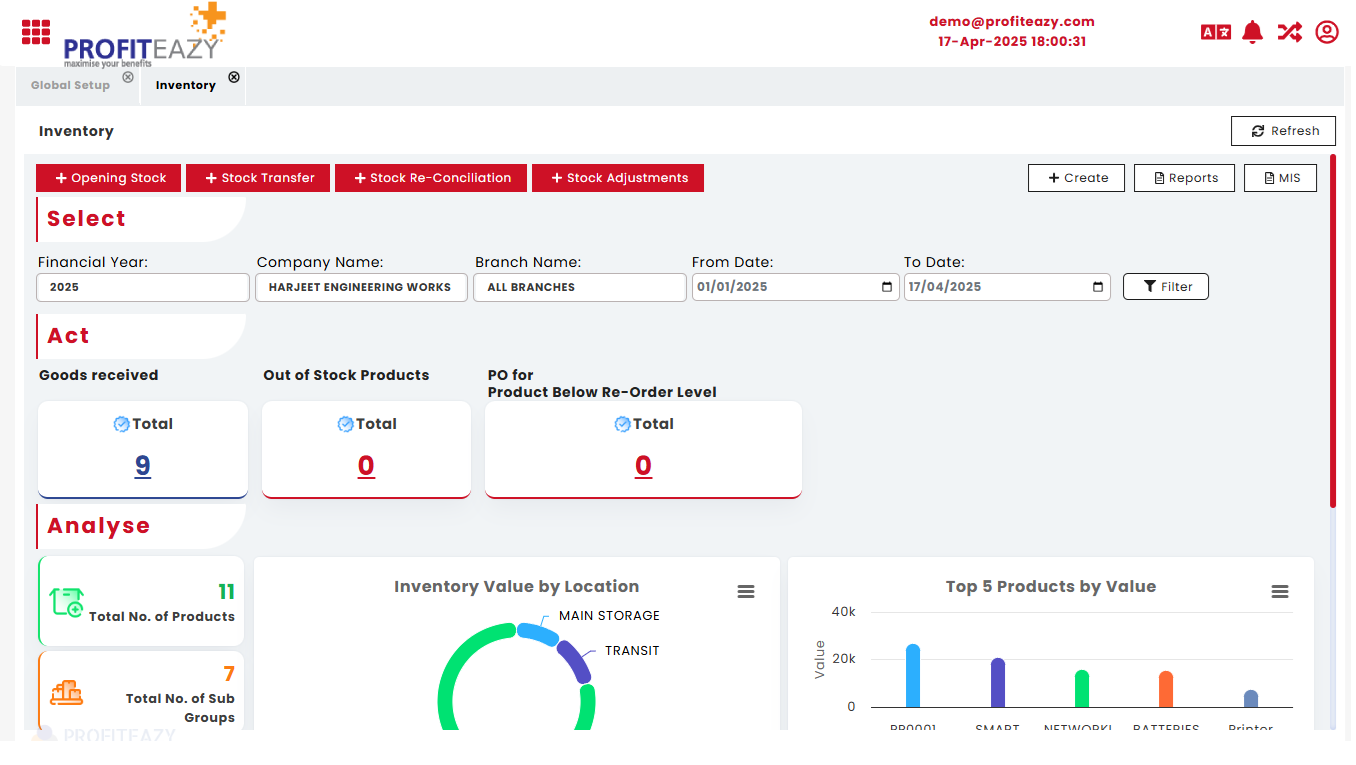
Task: Switch to the Global Setup tab
Action: (70, 86)
